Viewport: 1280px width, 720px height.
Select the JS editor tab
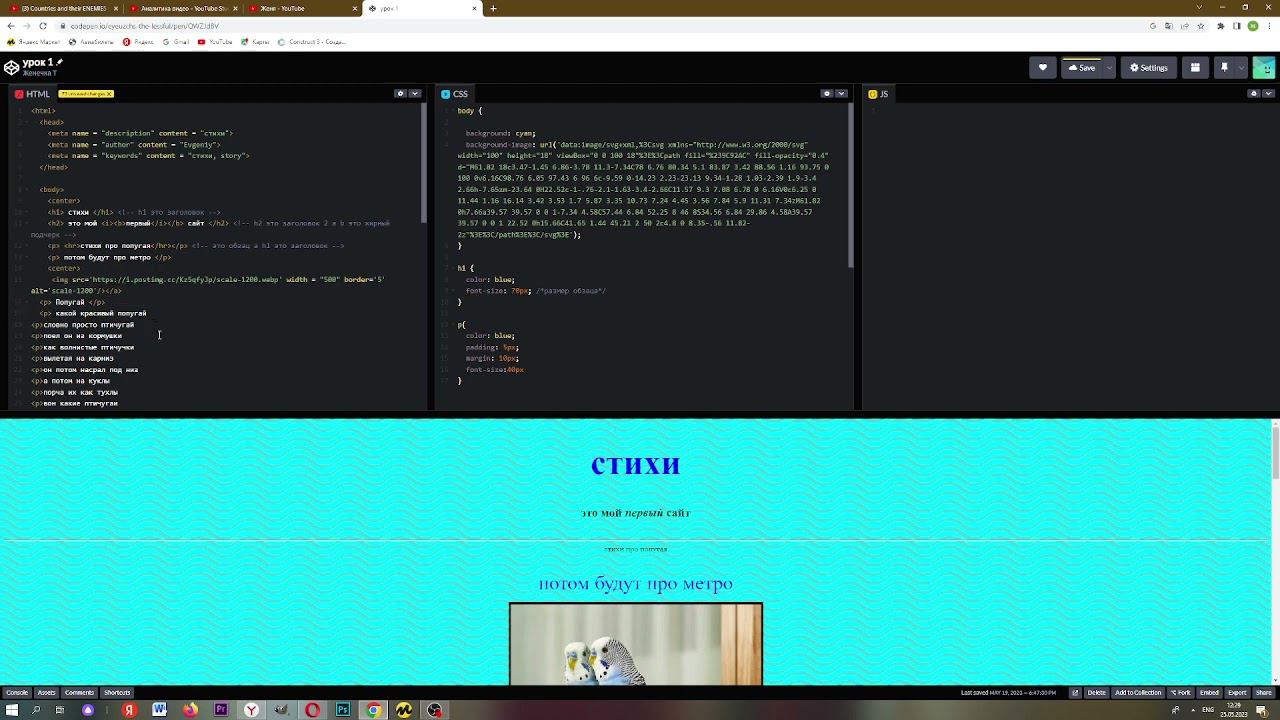pyautogui.click(x=878, y=94)
